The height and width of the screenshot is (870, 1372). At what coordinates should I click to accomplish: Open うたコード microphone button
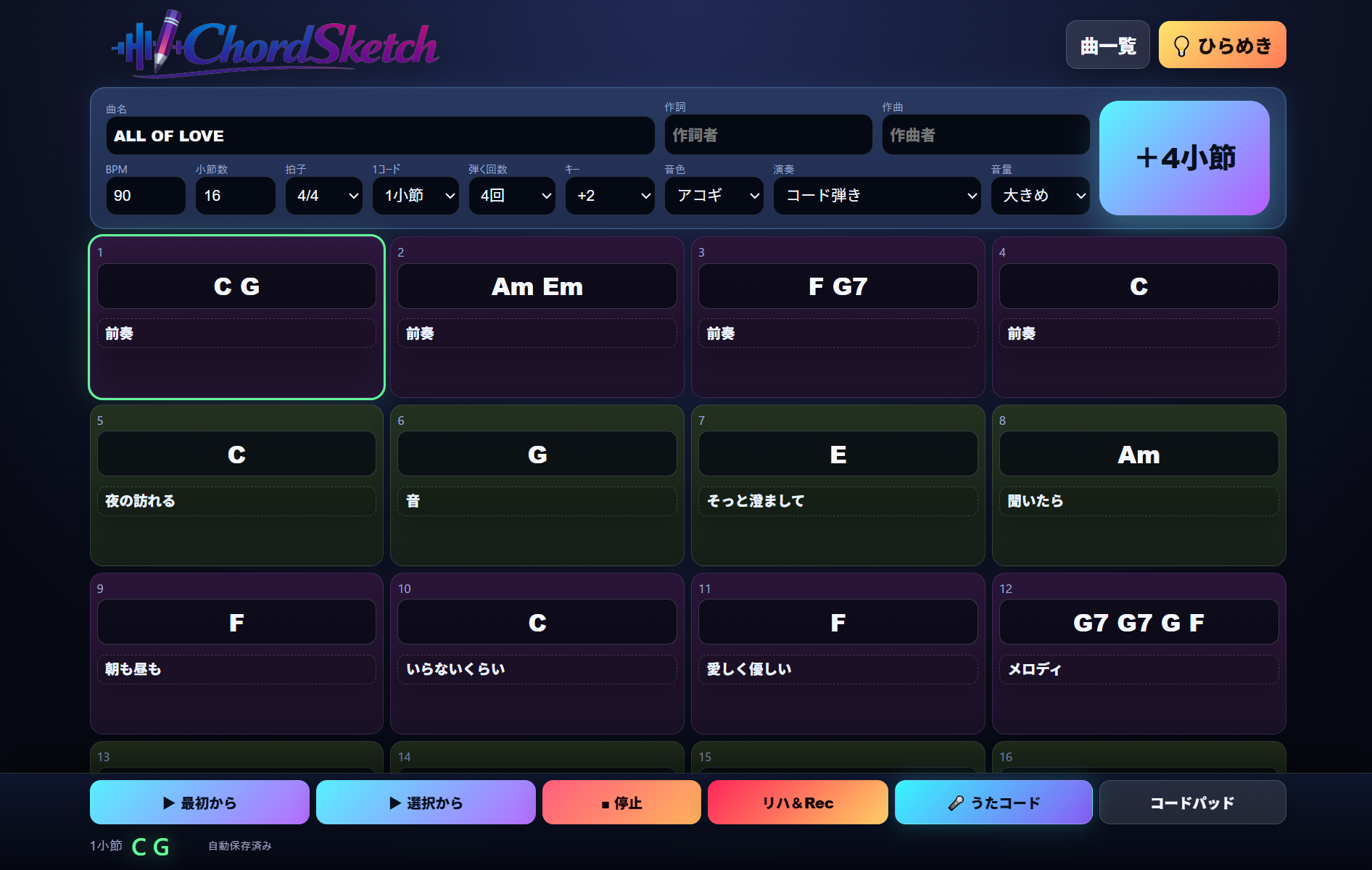coord(993,802)
